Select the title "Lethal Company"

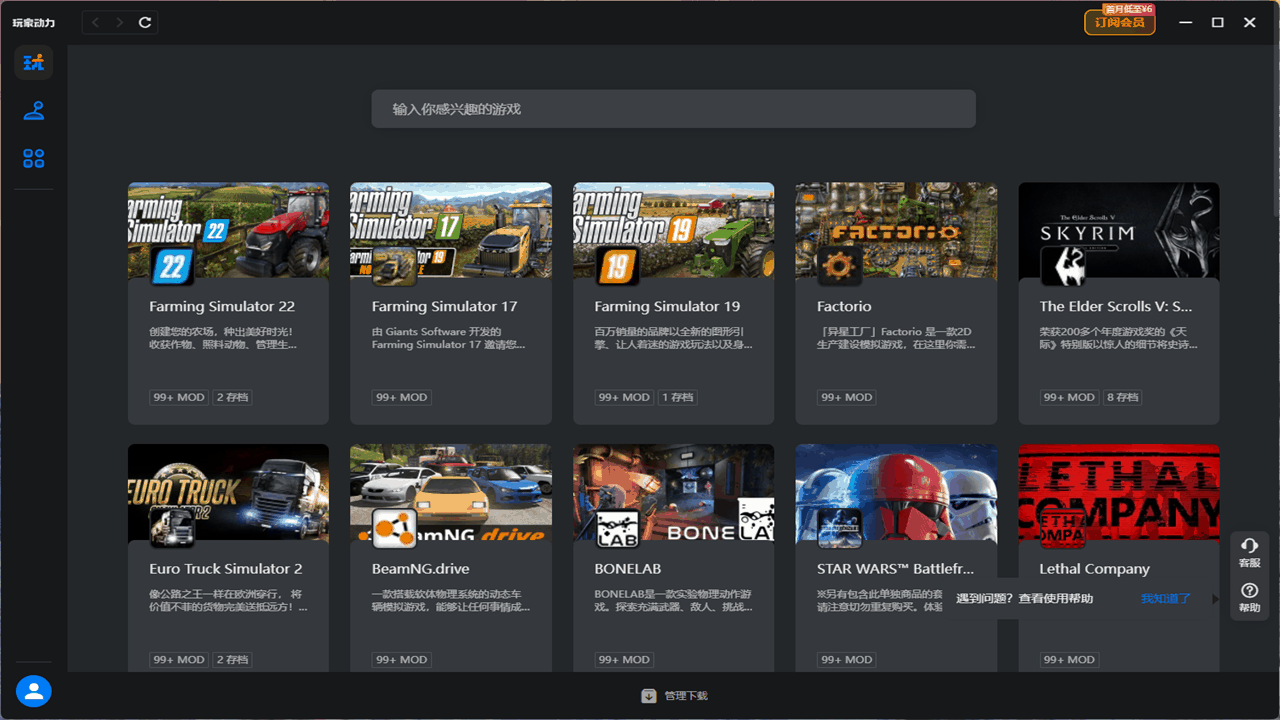[1095, 569]
